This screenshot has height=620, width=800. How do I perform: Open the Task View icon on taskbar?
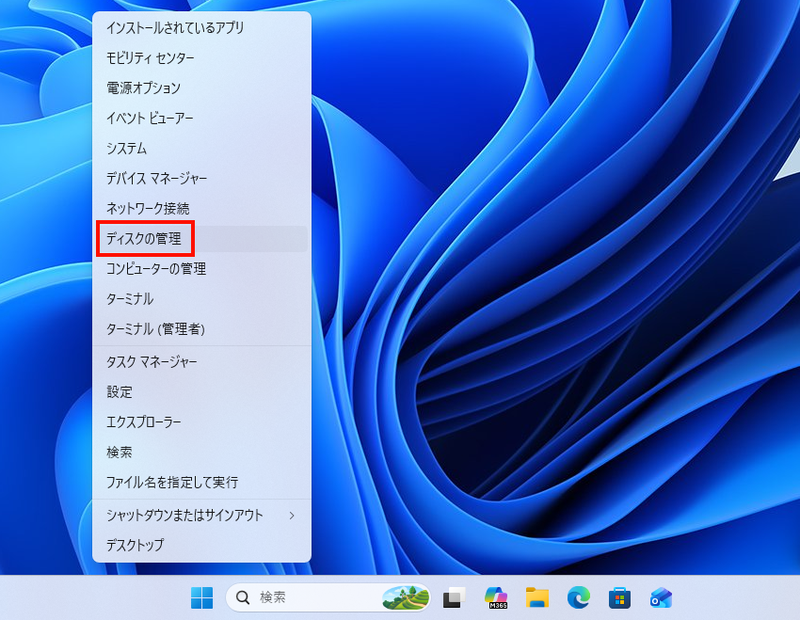click(x=454, y=597)
